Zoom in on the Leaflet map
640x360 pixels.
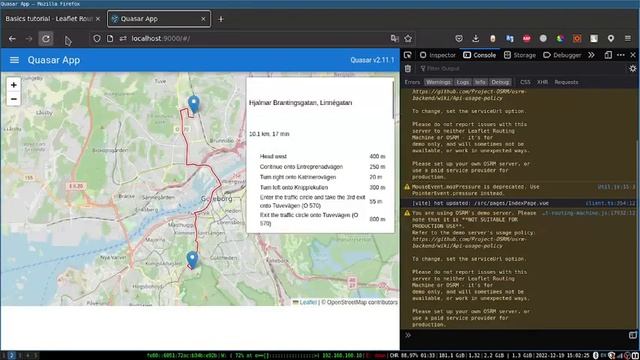tap(13, 85)
